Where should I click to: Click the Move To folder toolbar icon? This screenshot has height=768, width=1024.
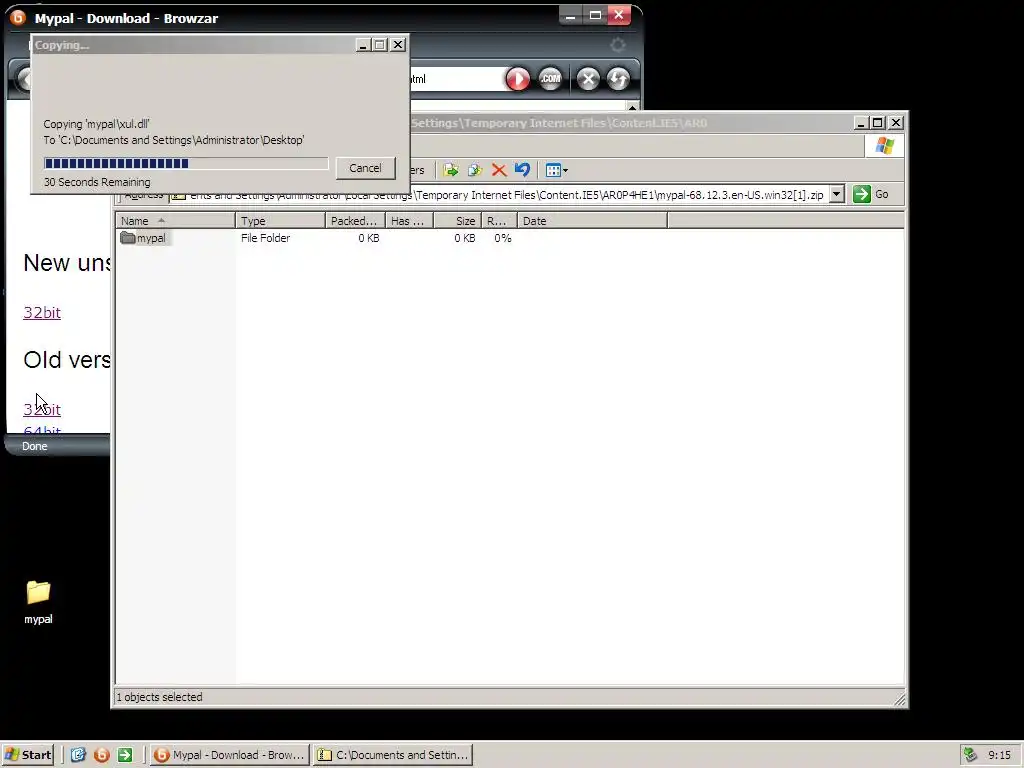[x=451, y=170]
